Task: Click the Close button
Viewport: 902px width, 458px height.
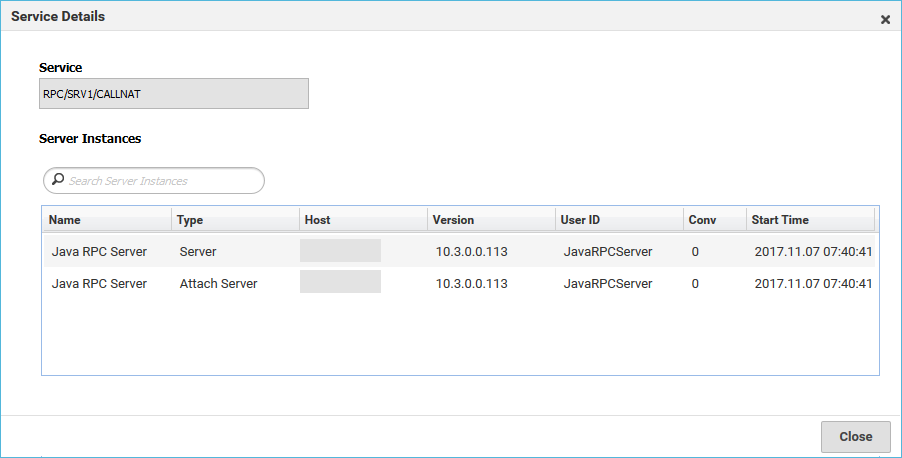Action: pos(855,437)
